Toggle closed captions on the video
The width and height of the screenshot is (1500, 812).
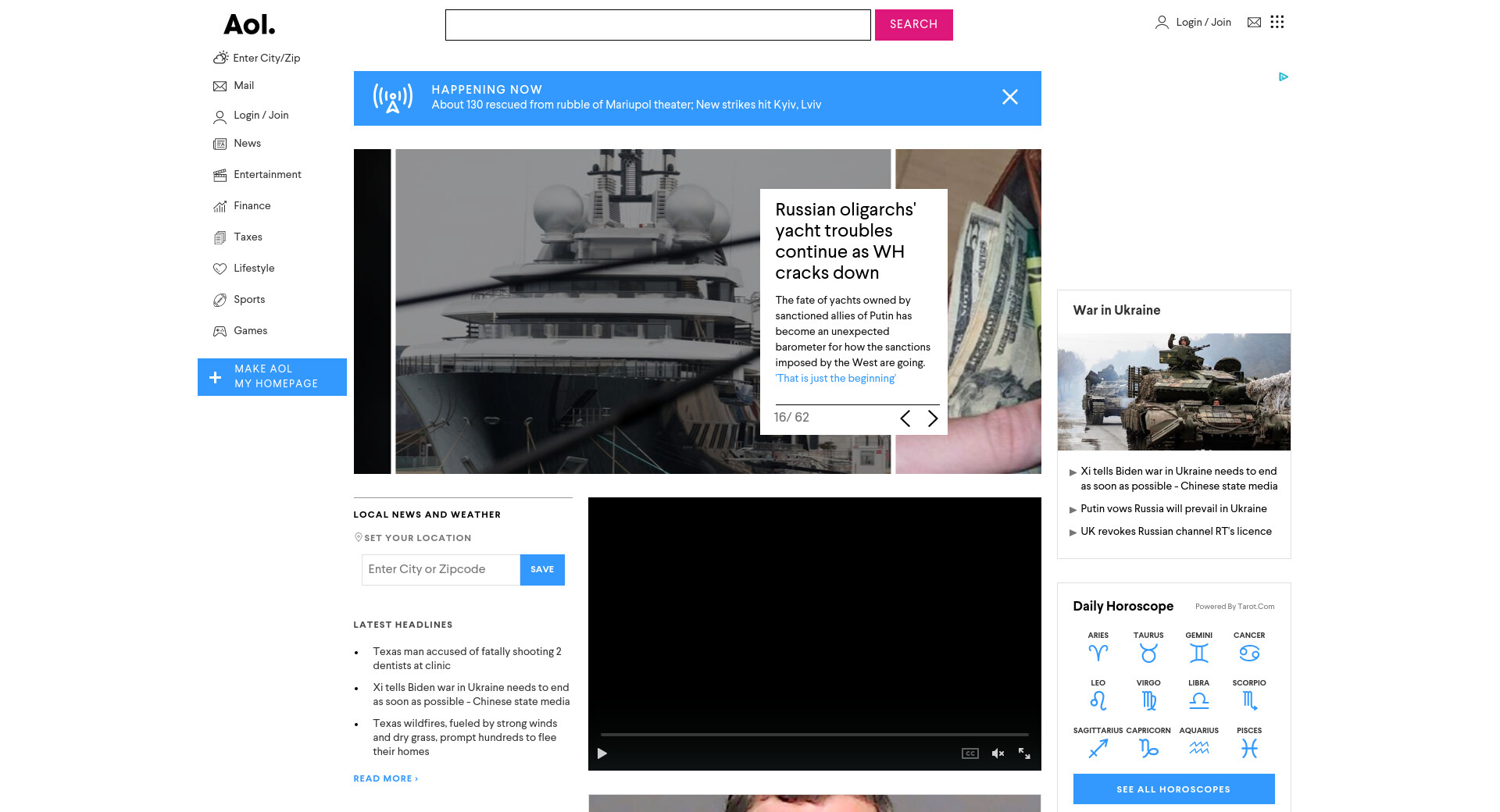coord(970,753)
